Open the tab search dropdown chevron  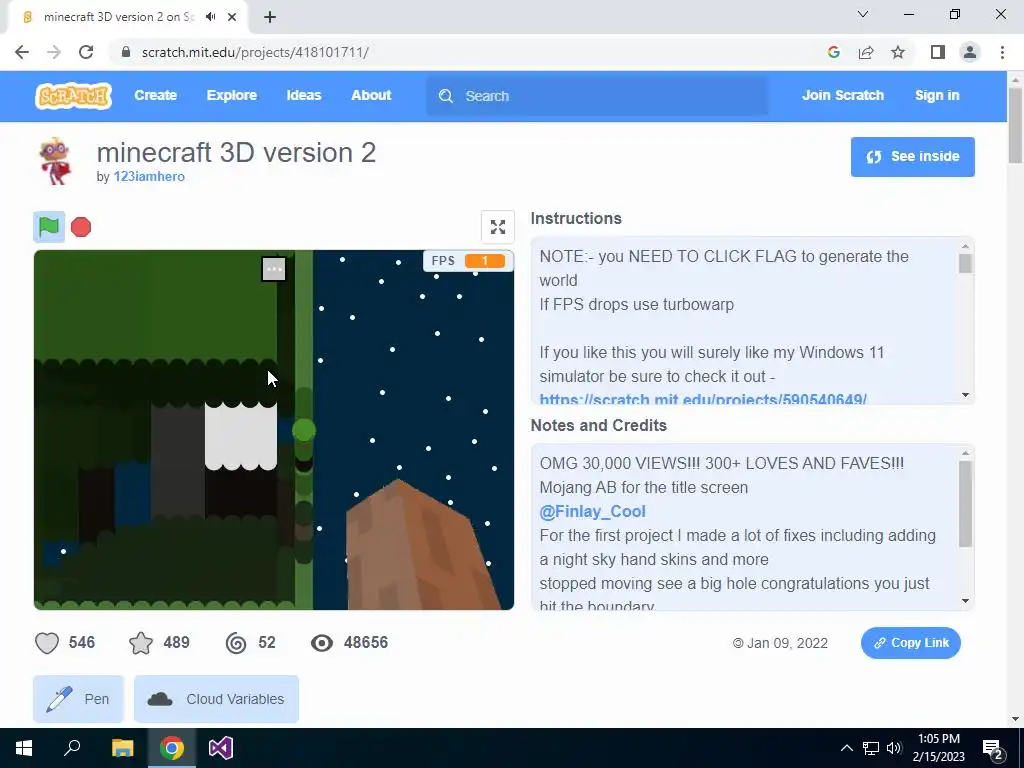(863, 14)
